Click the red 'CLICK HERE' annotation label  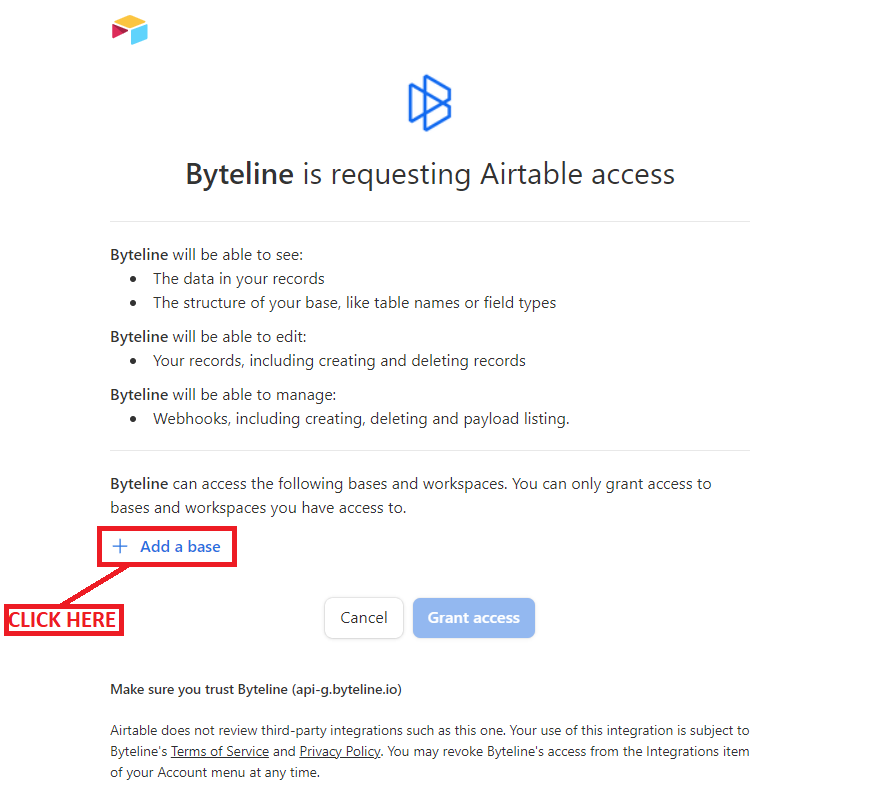coord(63,620)
